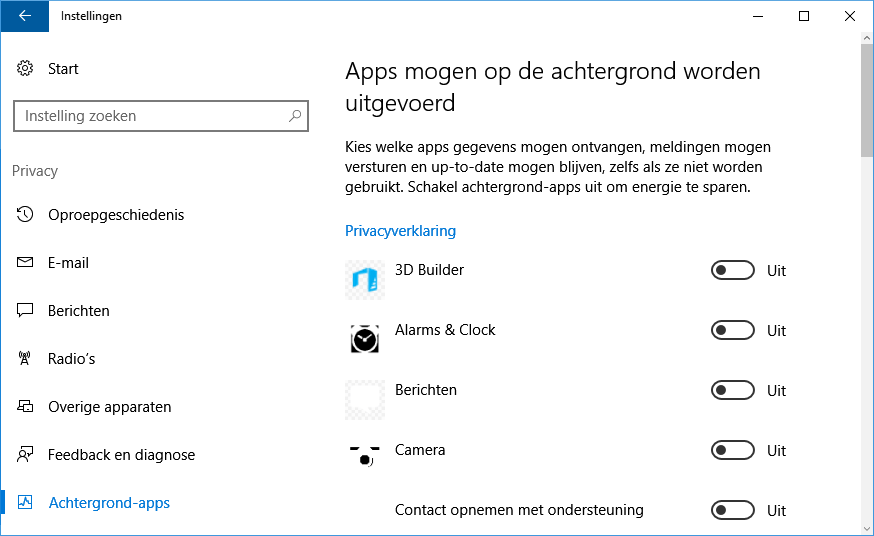Click the search magnifier icon
The height and width of the screenshot is (536, 874).
coord(295,116)
